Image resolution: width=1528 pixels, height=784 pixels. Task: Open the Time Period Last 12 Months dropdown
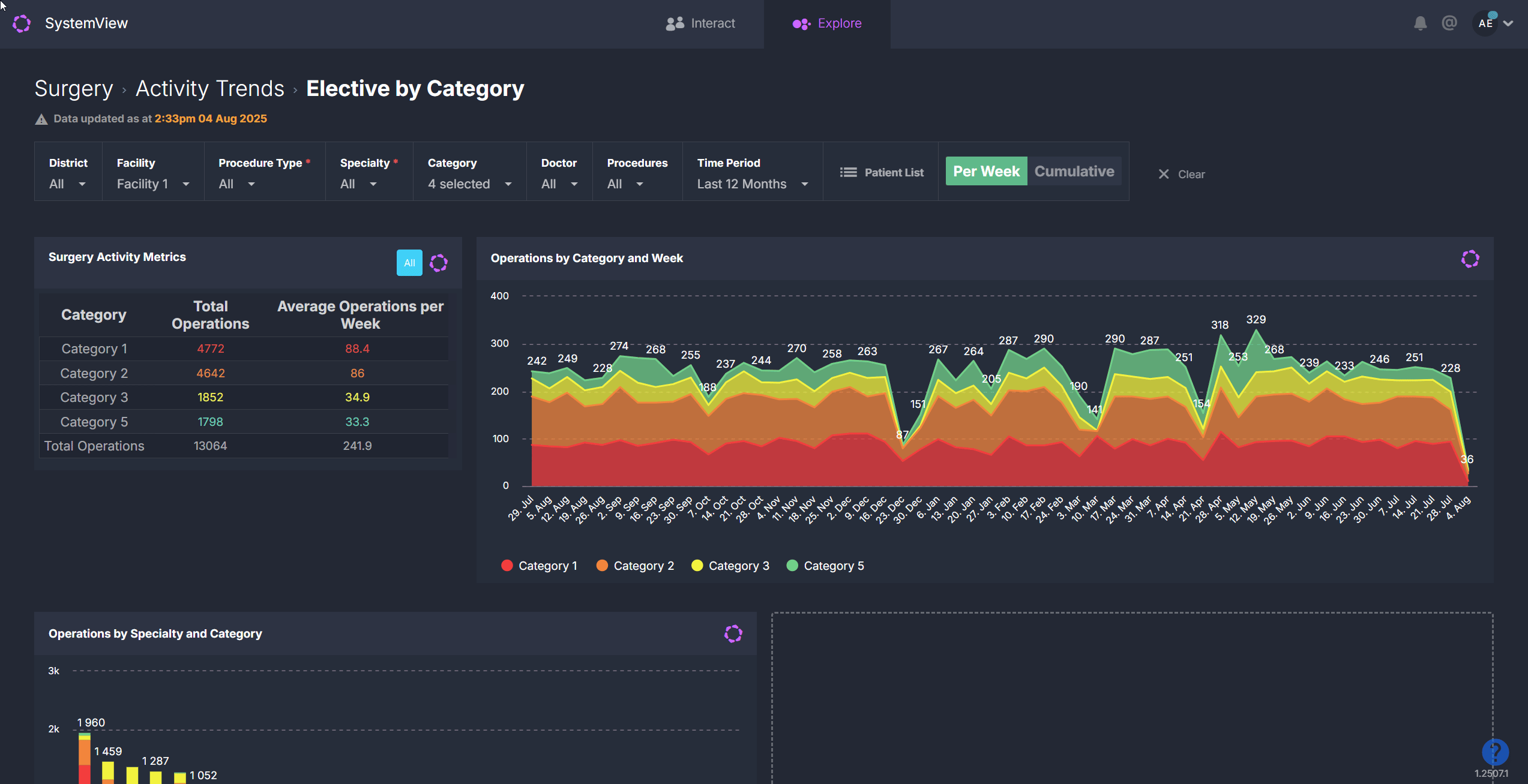pyautogui.click(x=753, y=184)
